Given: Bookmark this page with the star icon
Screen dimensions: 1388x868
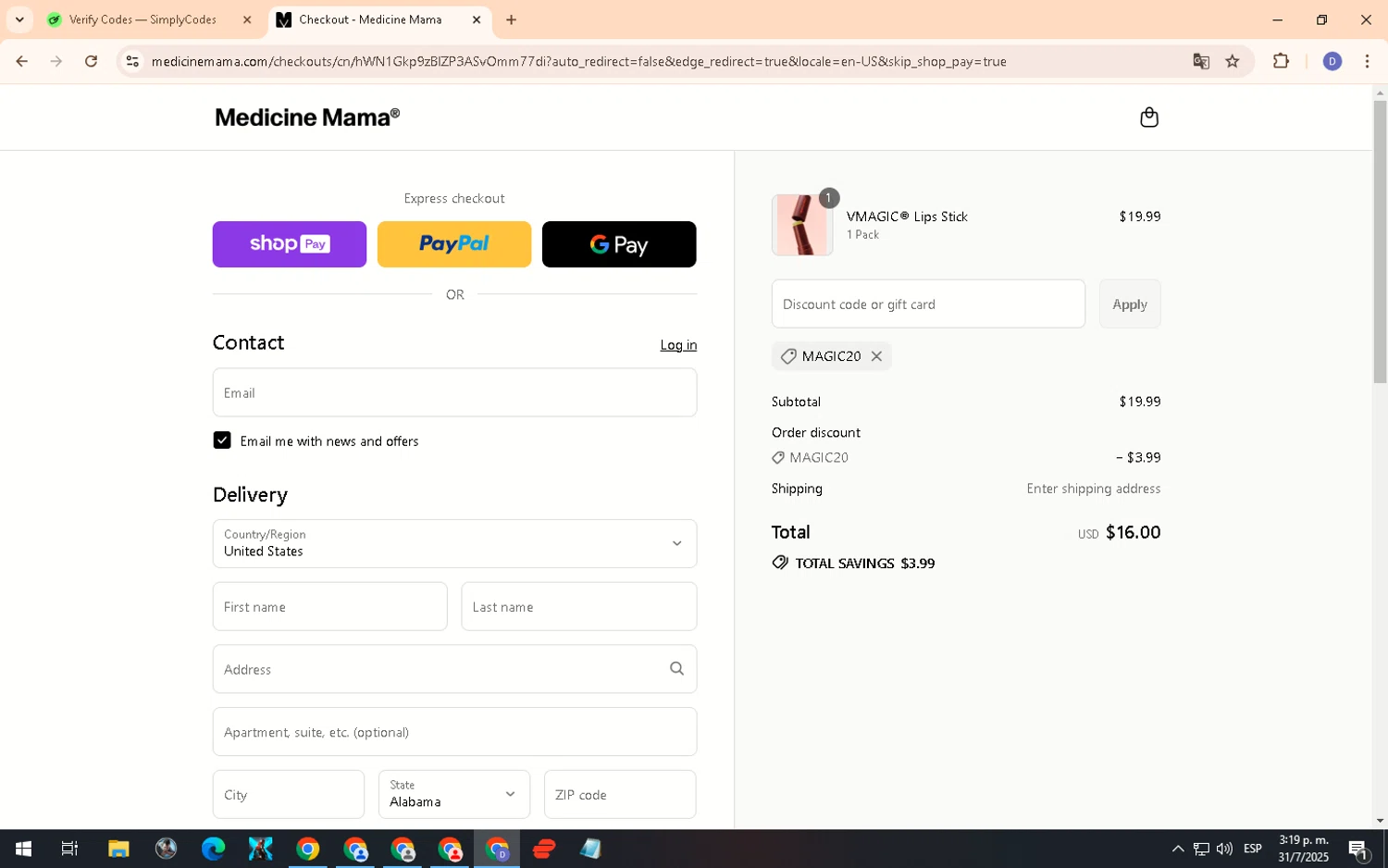Looking at the screenshot, I should (1233, 61).
